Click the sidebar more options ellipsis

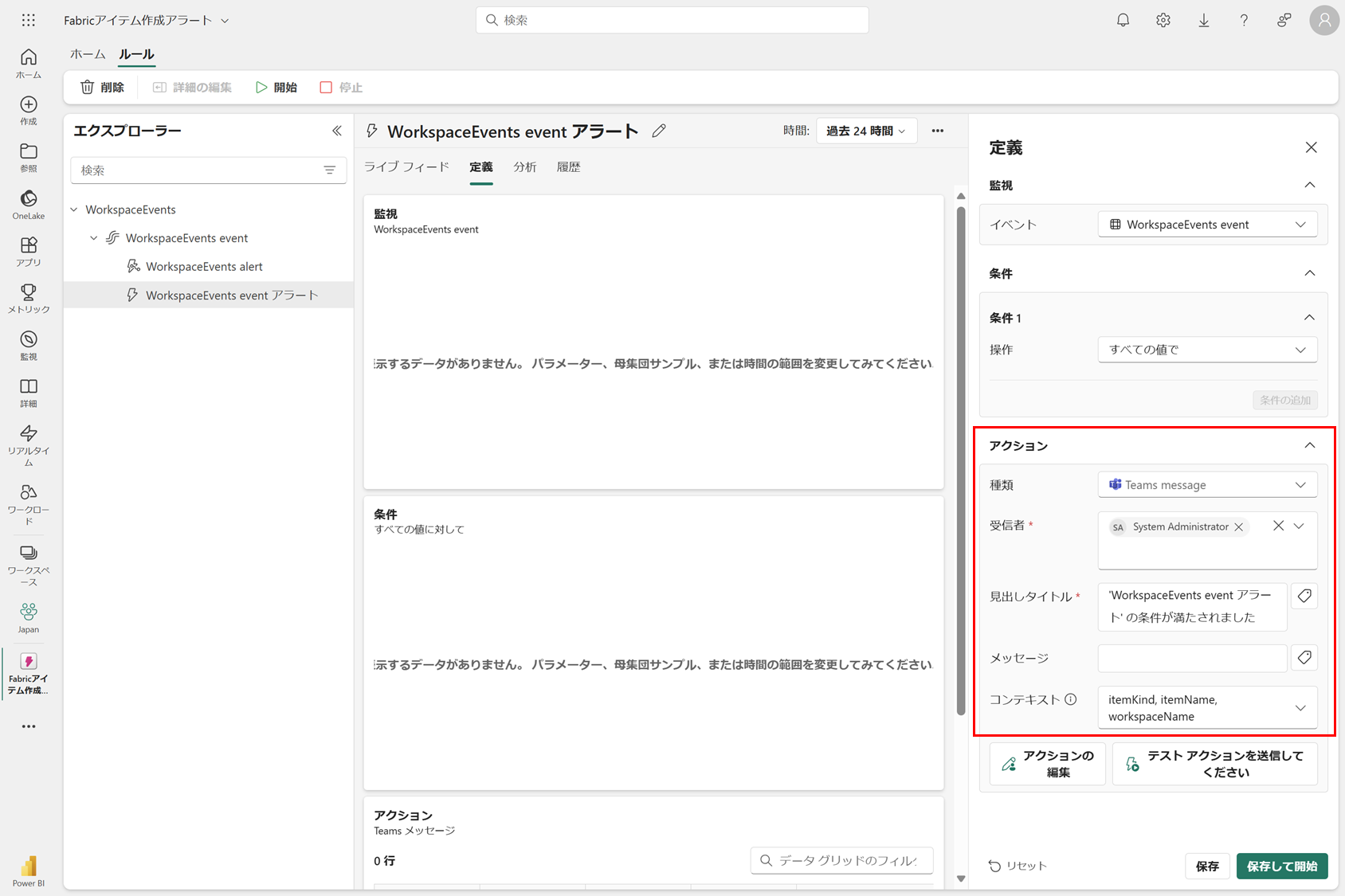point(29,726)
